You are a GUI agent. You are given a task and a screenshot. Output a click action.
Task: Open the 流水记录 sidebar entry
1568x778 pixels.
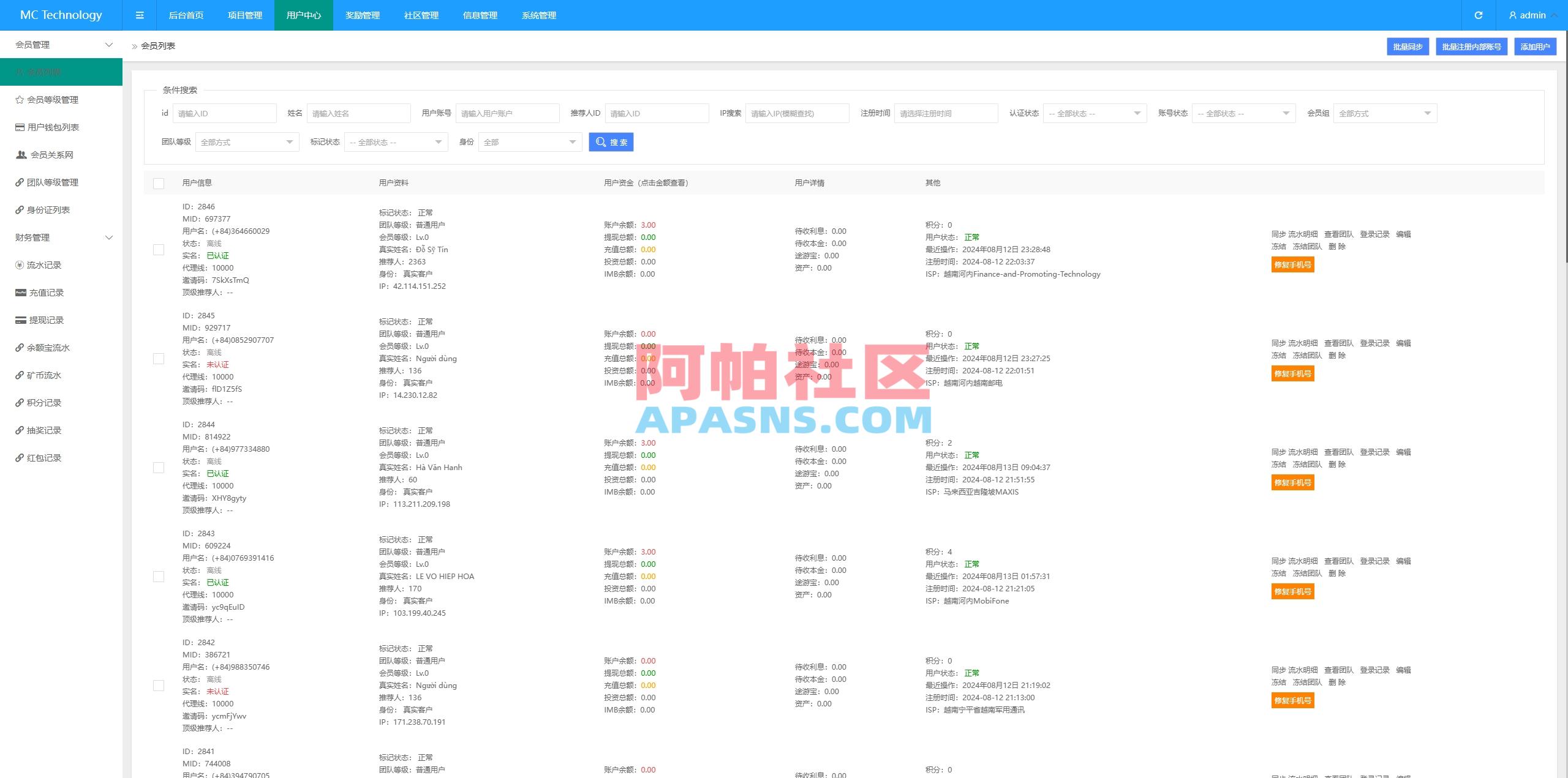[x=43, y=265]
